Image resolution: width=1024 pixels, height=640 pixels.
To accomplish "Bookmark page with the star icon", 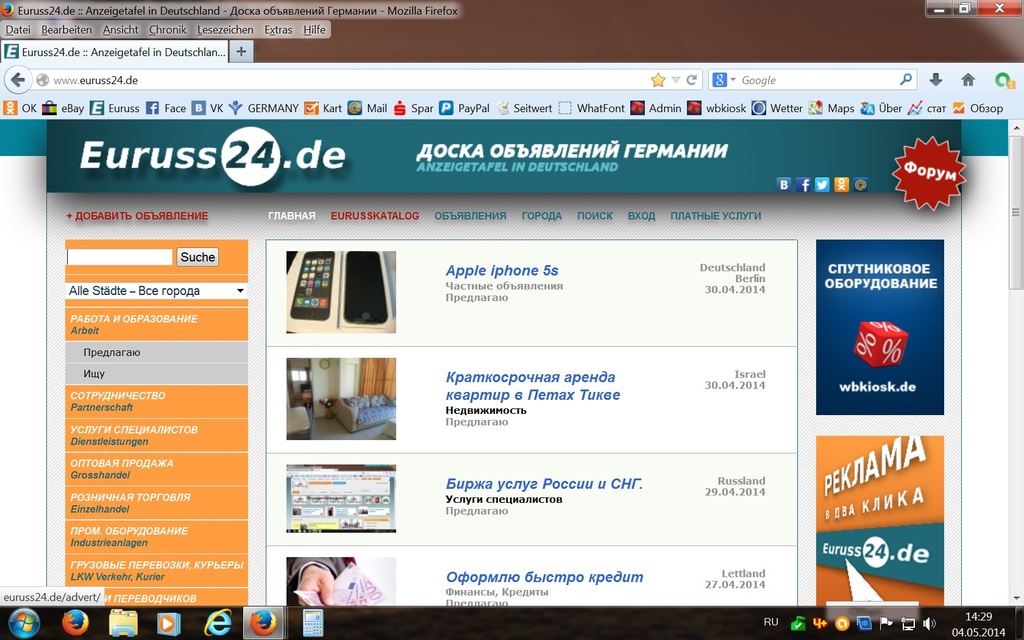I will coord(658,80).
